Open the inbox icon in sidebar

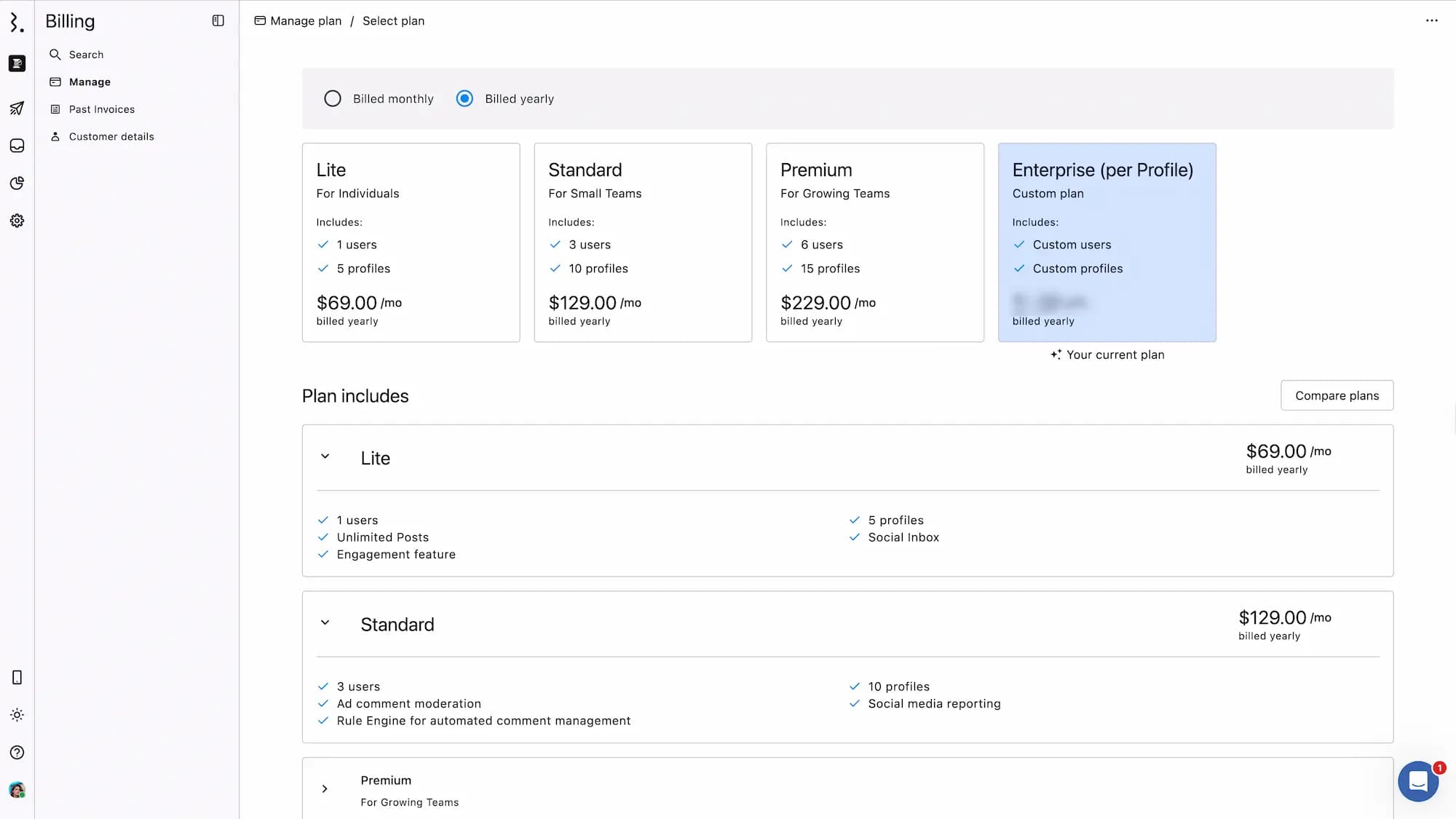click(x=17, y=146)
